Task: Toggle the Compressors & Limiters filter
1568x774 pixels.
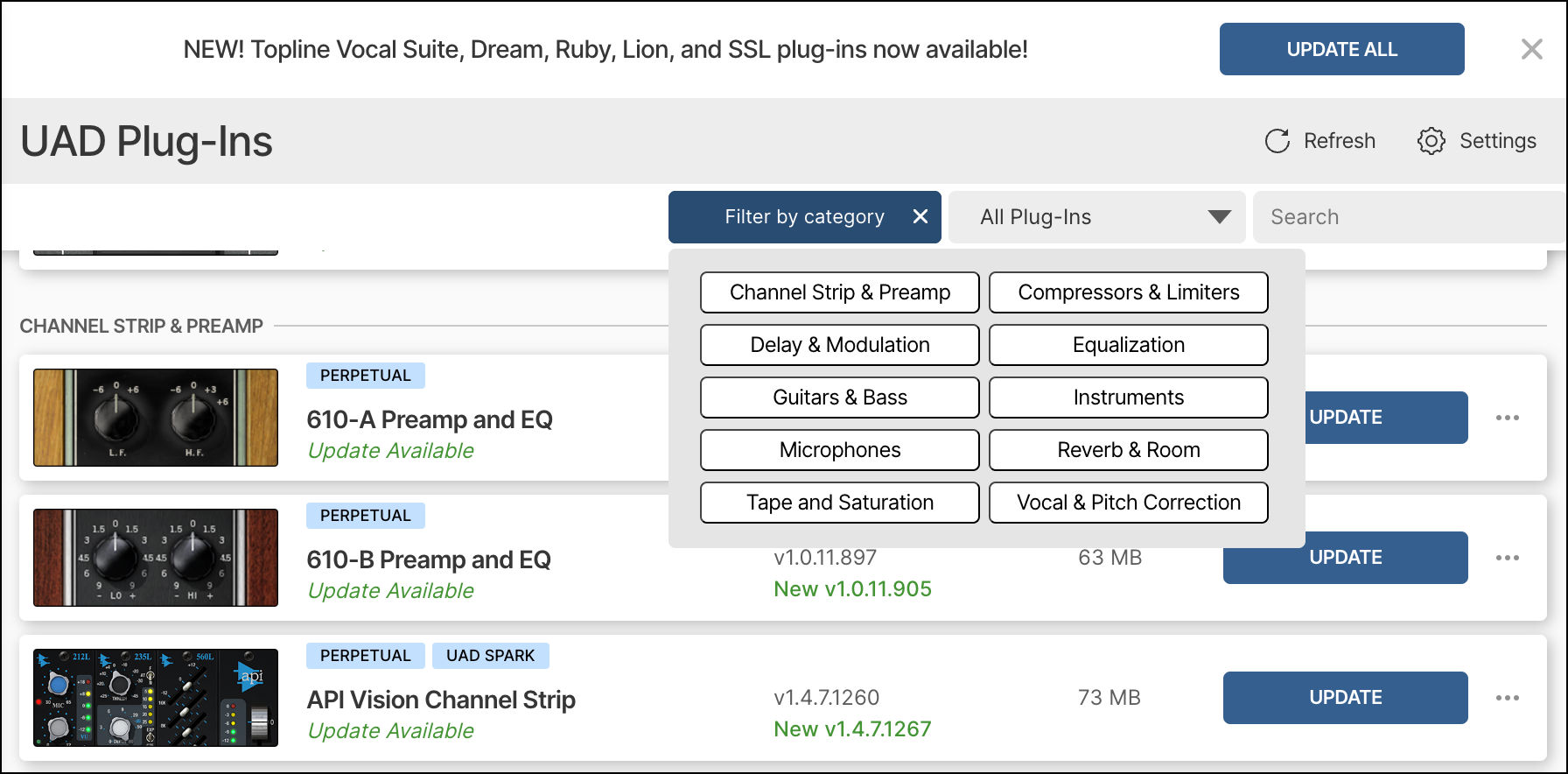Action: (1128, 292)
